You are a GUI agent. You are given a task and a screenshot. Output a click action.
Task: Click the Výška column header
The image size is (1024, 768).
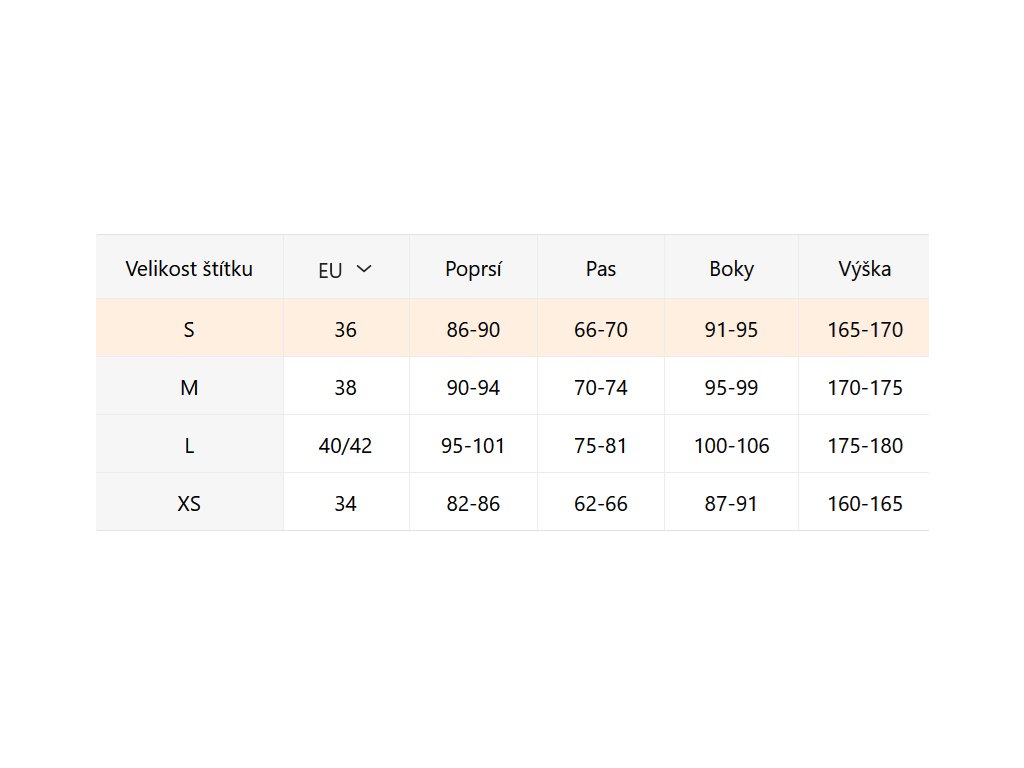click(865, 269)
